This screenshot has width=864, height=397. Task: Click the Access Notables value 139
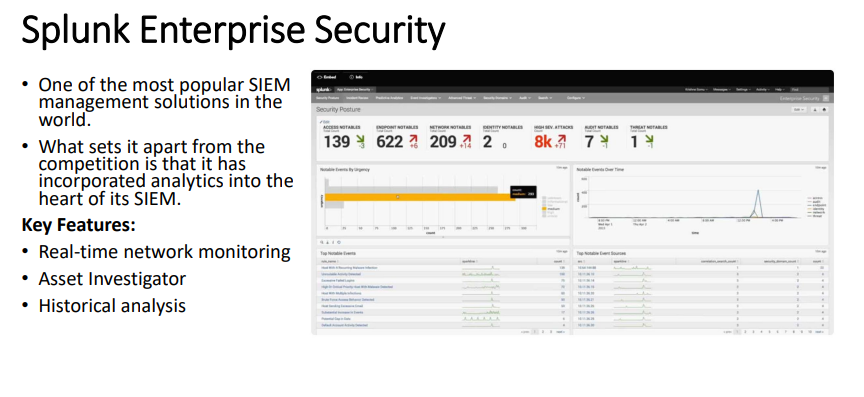click(337, 142)
